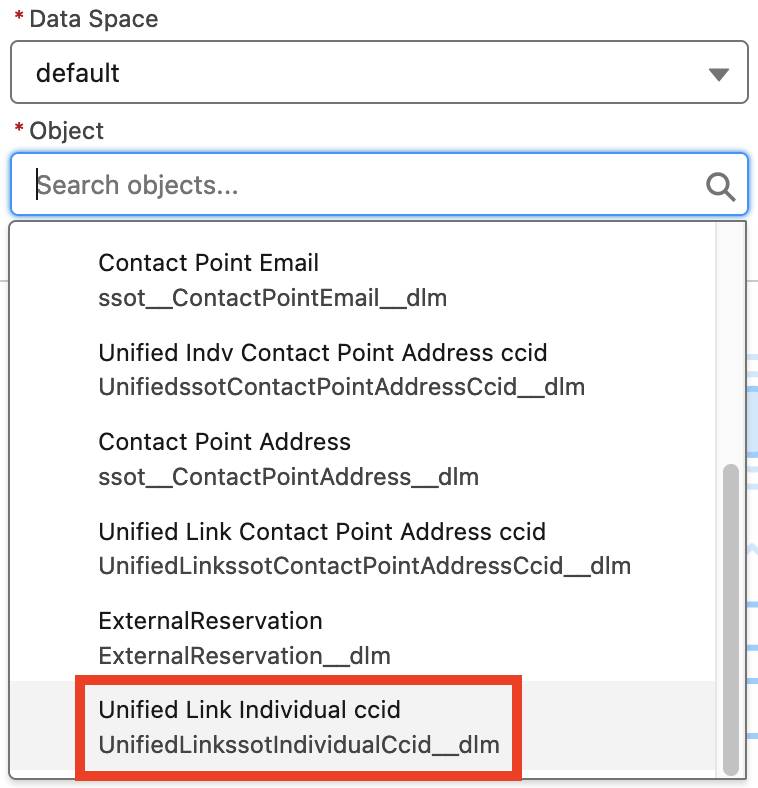Click the Data Space dropdown arrow
This screenshot has height=788, width=758.
pyautogui.click(x=719, y=74)
